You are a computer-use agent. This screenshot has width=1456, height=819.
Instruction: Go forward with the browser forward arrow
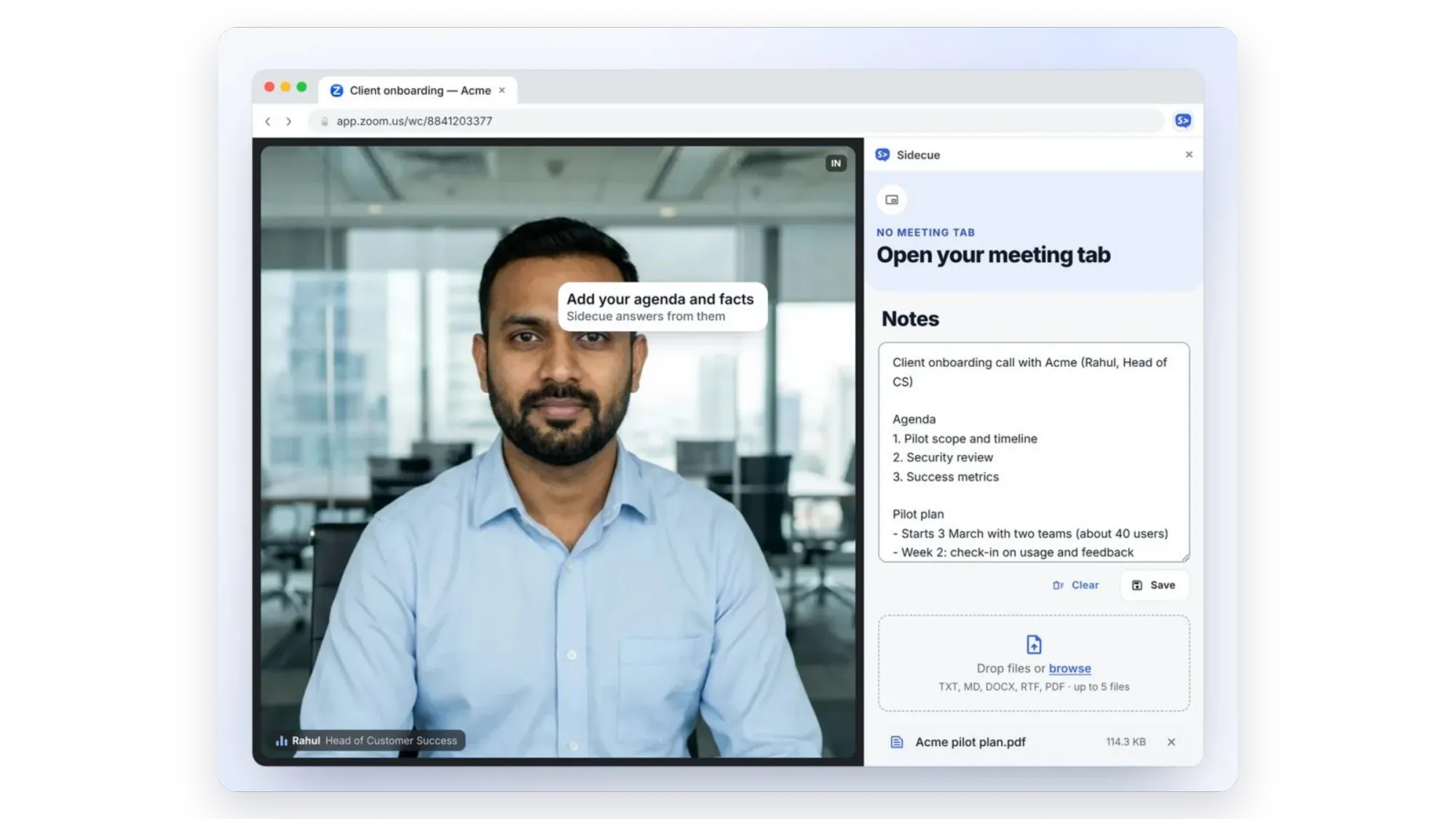coord(289,122)
